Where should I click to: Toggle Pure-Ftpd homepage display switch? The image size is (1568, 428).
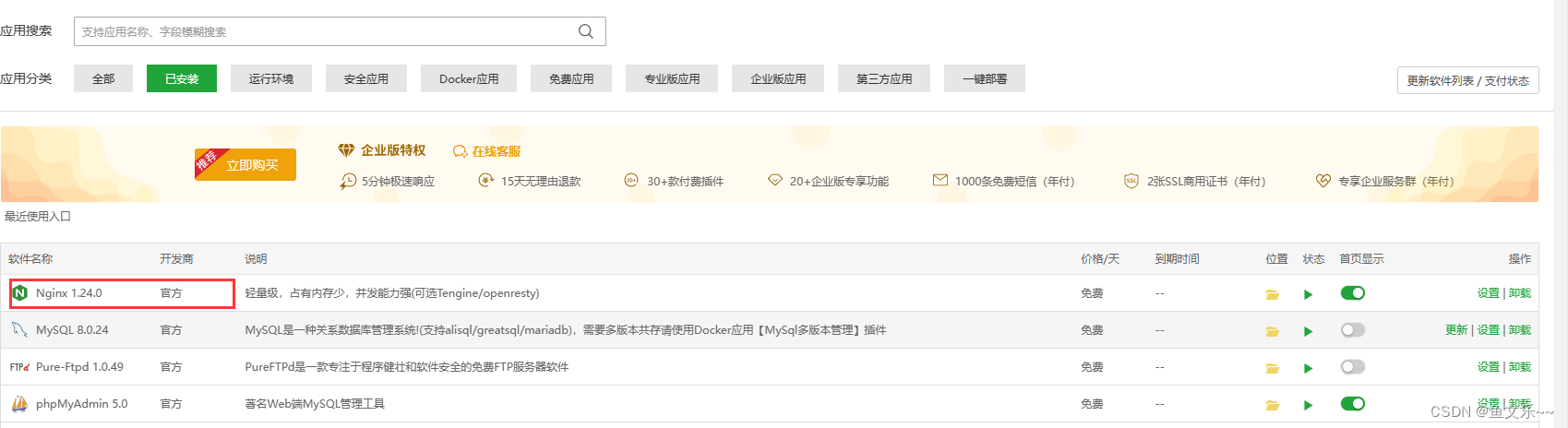pyautogui.click(x=1353, y=367)
